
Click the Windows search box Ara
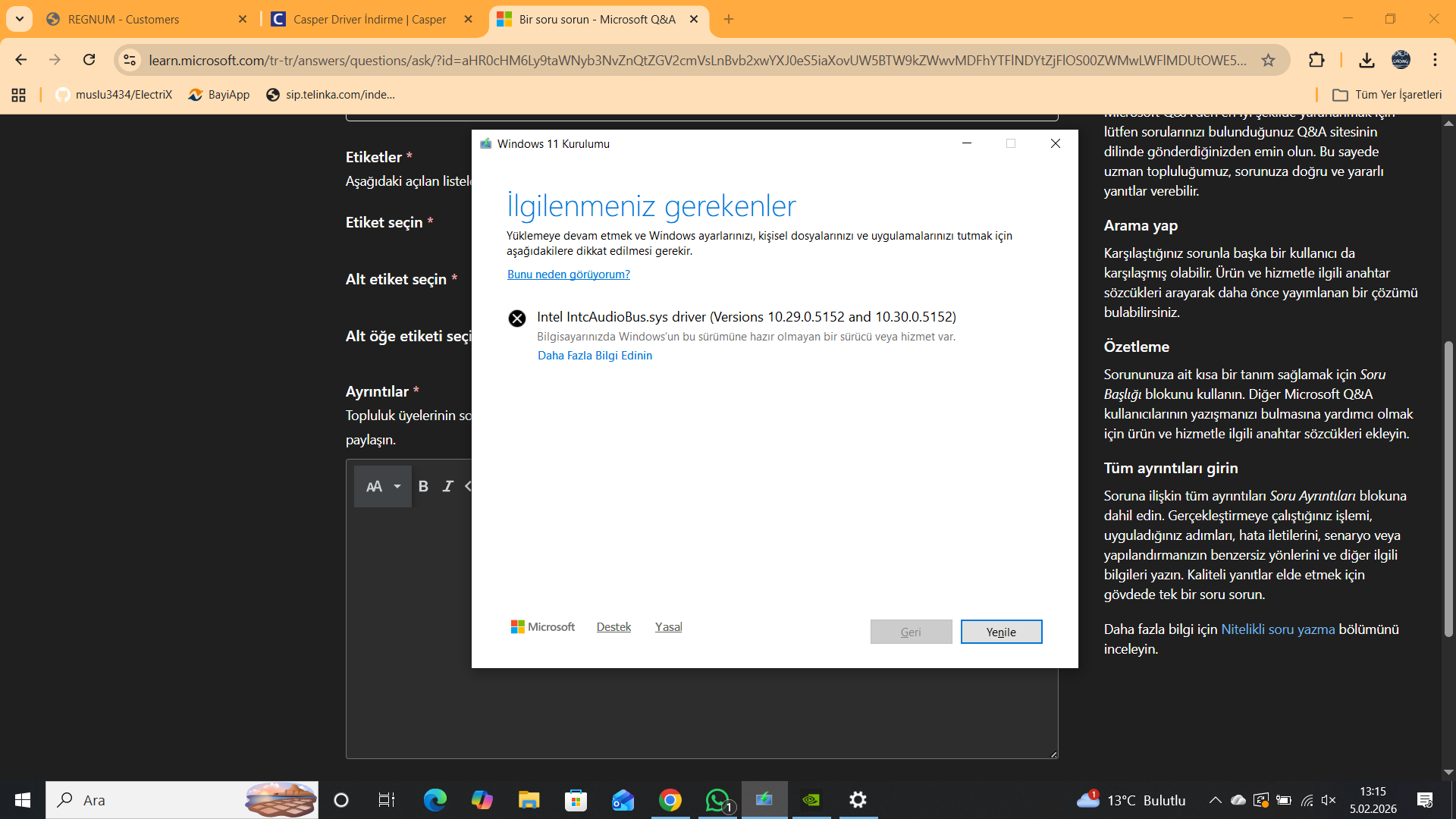pos(182,800)
